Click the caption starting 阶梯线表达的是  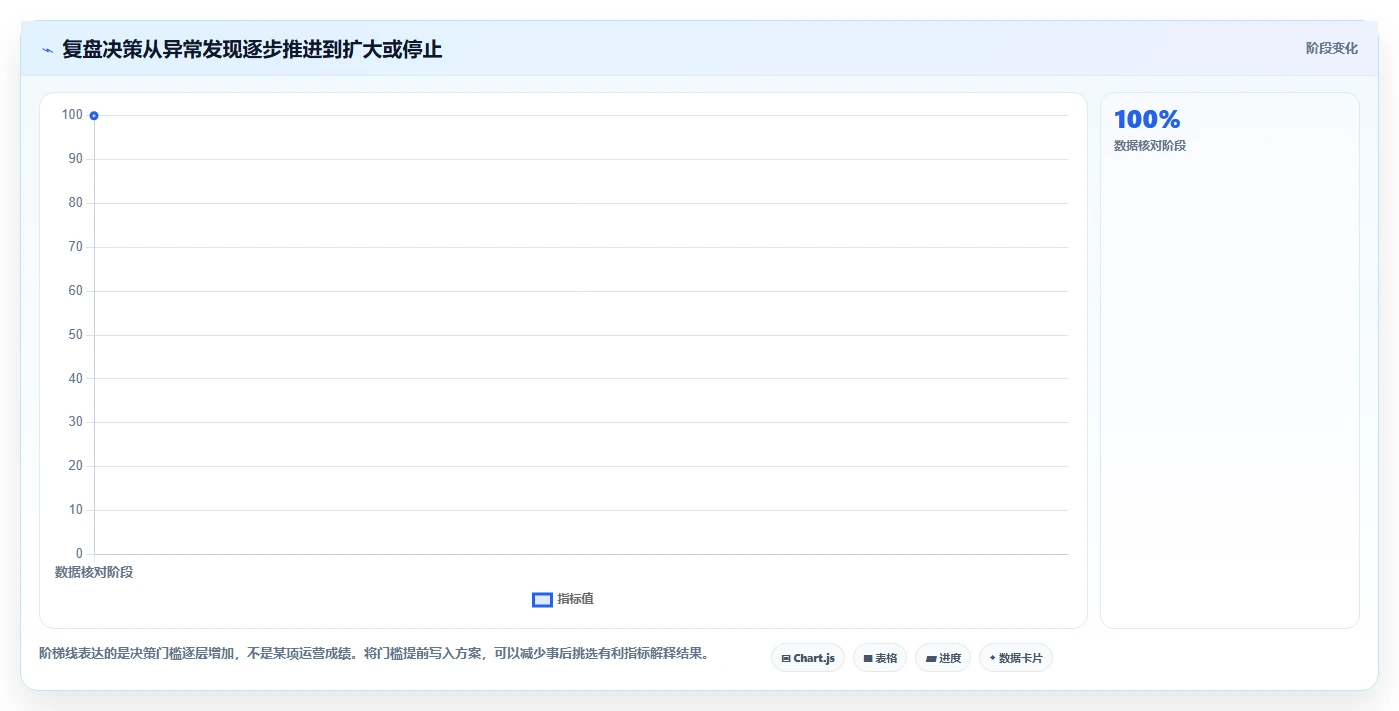[376, 654]
